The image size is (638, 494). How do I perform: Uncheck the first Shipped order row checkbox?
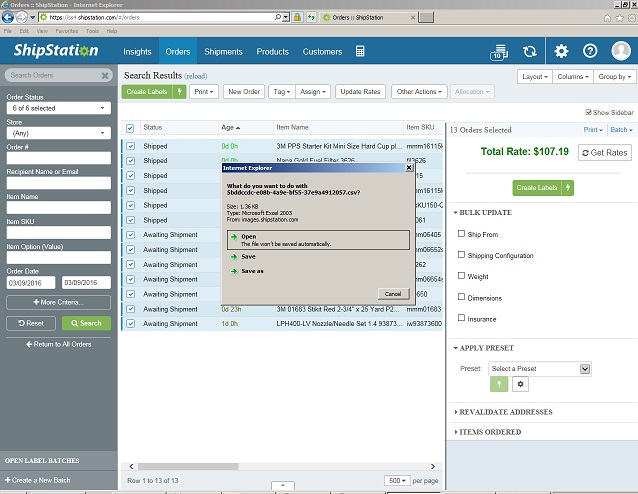[130, 146]
